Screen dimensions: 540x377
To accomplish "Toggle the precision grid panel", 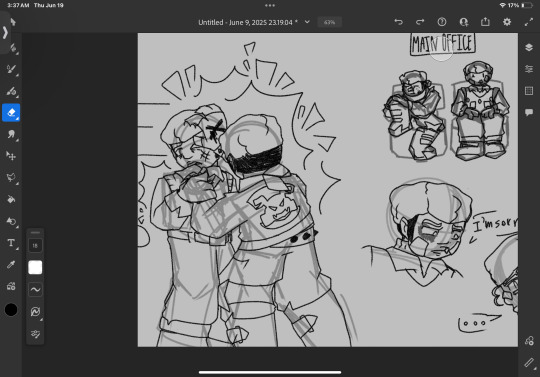I will pyautogui.click(x=529, y=91).
